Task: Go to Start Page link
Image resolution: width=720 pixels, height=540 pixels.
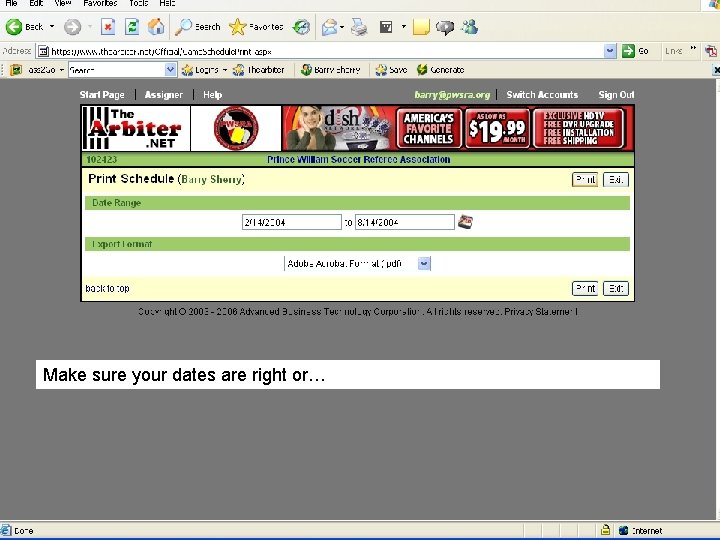Action: point(102,95)
